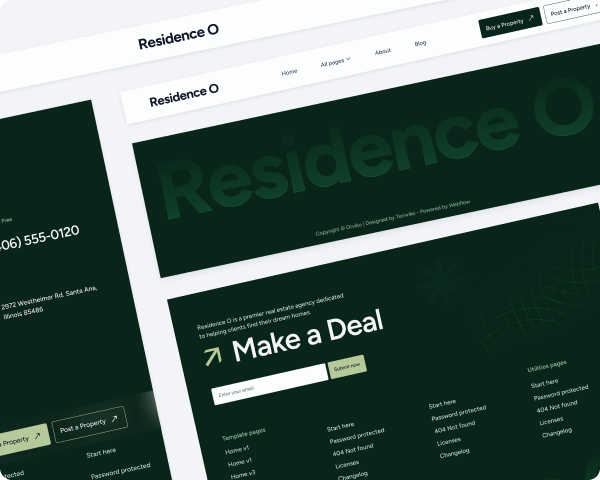Click the top Residence O header logo

(x=178, y=37)
